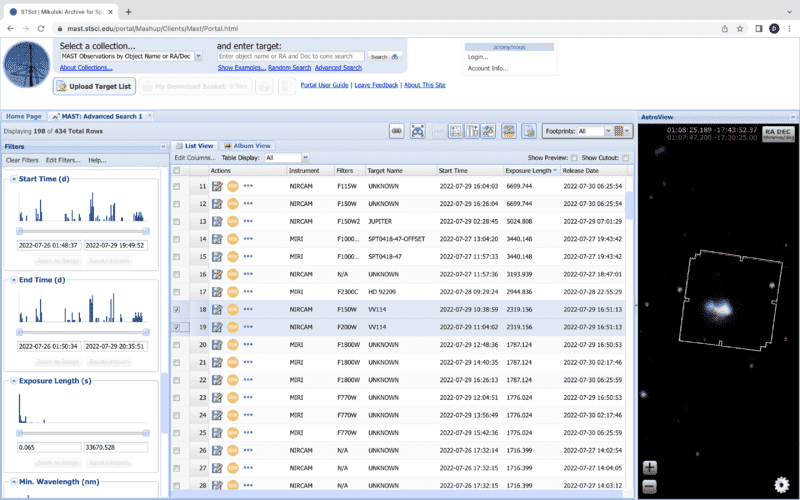Open AstroView settings gear
This screenshot has height=500, width=800.
pyautogui.click(x=781, y=484)
